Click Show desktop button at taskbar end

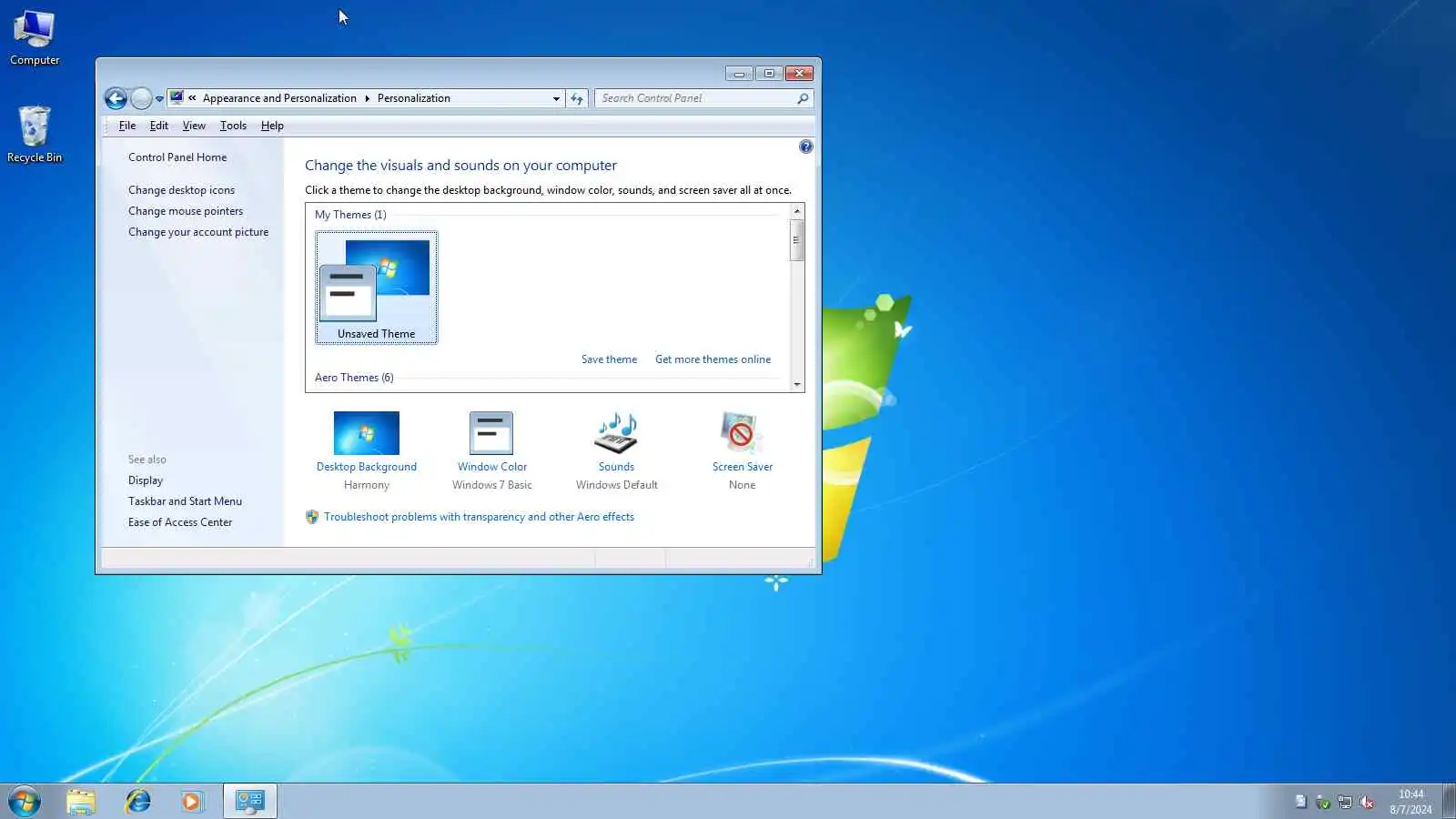(x=1449, y=802)
